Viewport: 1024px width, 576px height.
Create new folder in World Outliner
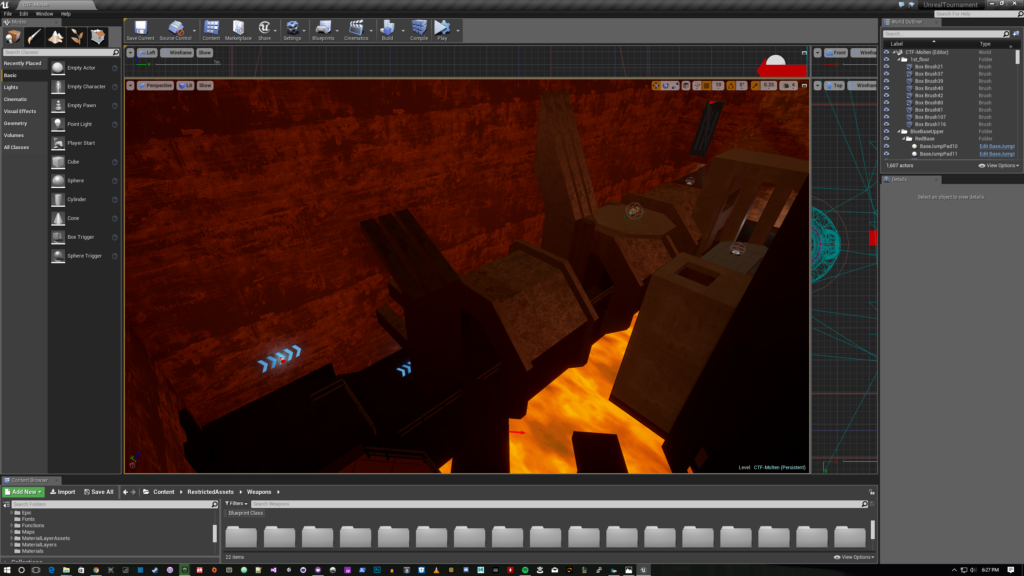click(x=1016, y=33)
